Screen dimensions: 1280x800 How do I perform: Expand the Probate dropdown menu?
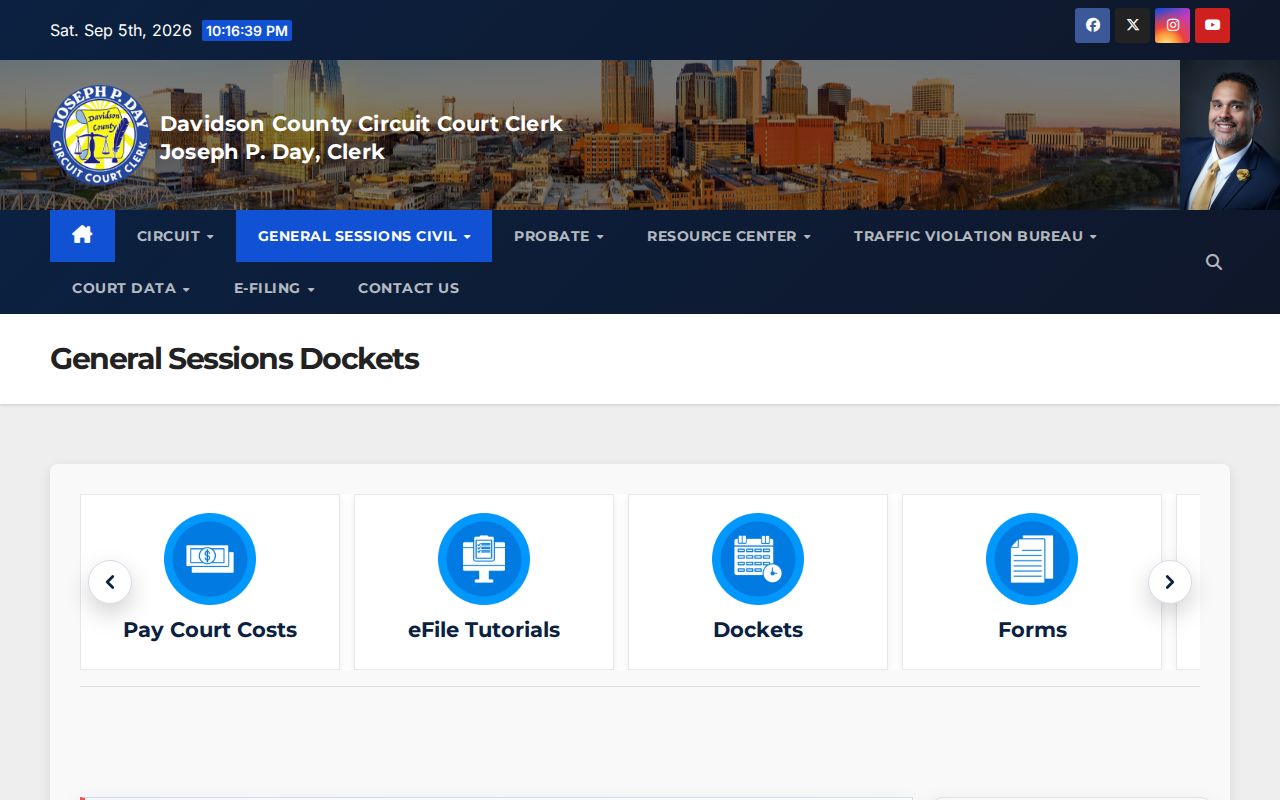(558, 236)
